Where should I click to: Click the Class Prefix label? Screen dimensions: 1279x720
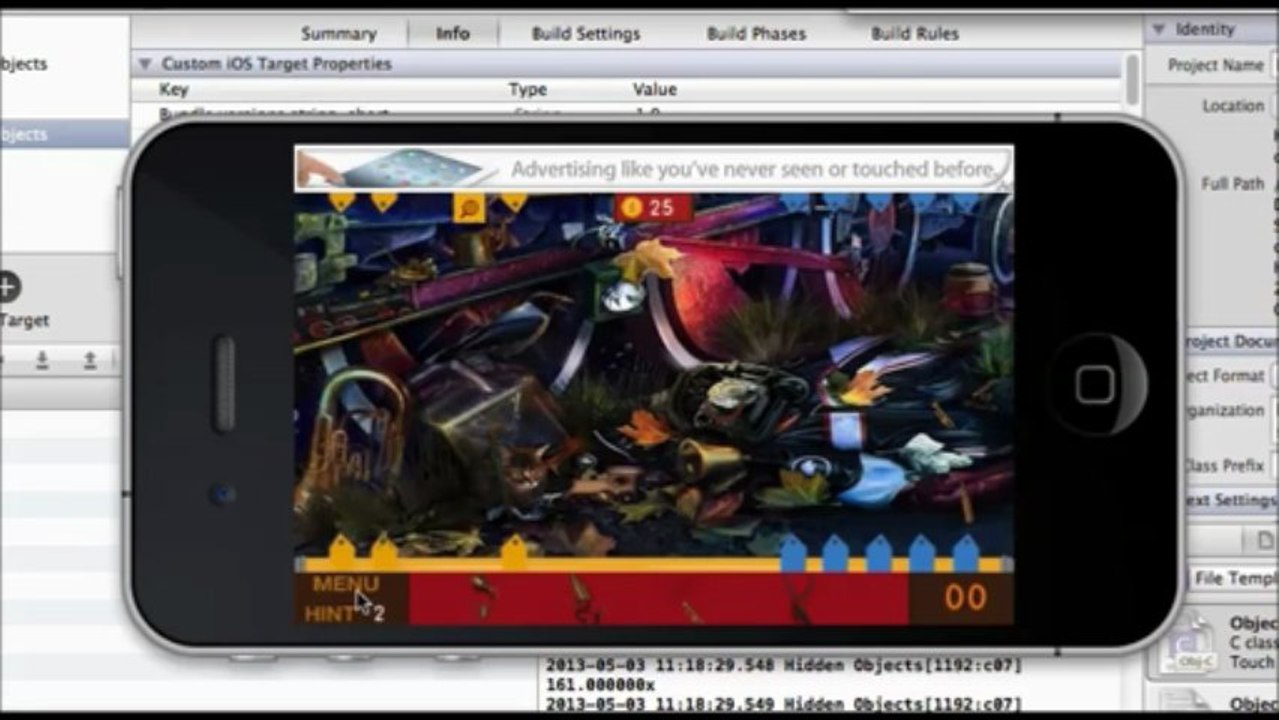point(1223,465)
